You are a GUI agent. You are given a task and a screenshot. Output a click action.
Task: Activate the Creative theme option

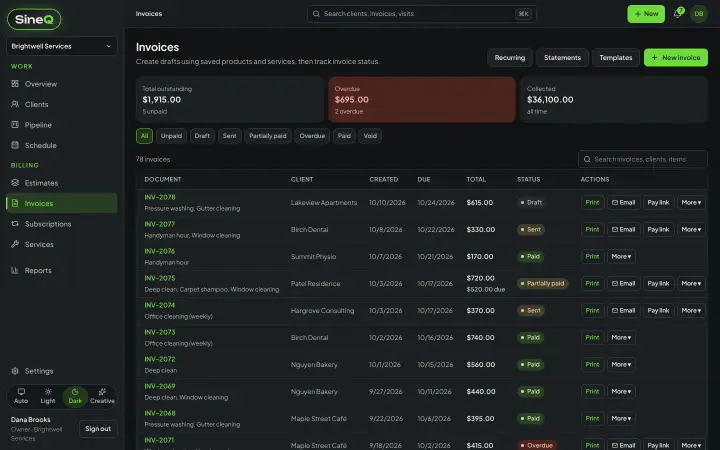tap(102, 396)
